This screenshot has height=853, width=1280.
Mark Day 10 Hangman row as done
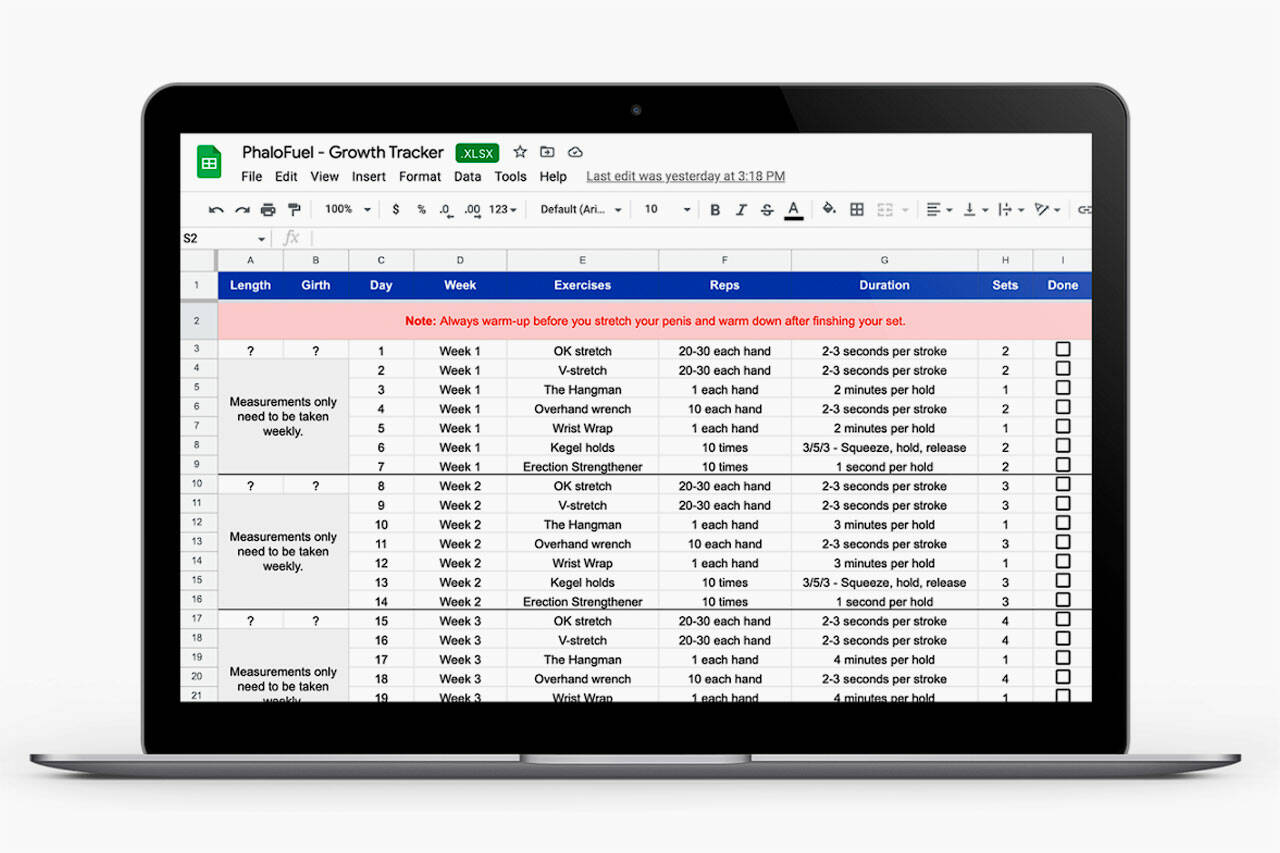coord(1062,523)
